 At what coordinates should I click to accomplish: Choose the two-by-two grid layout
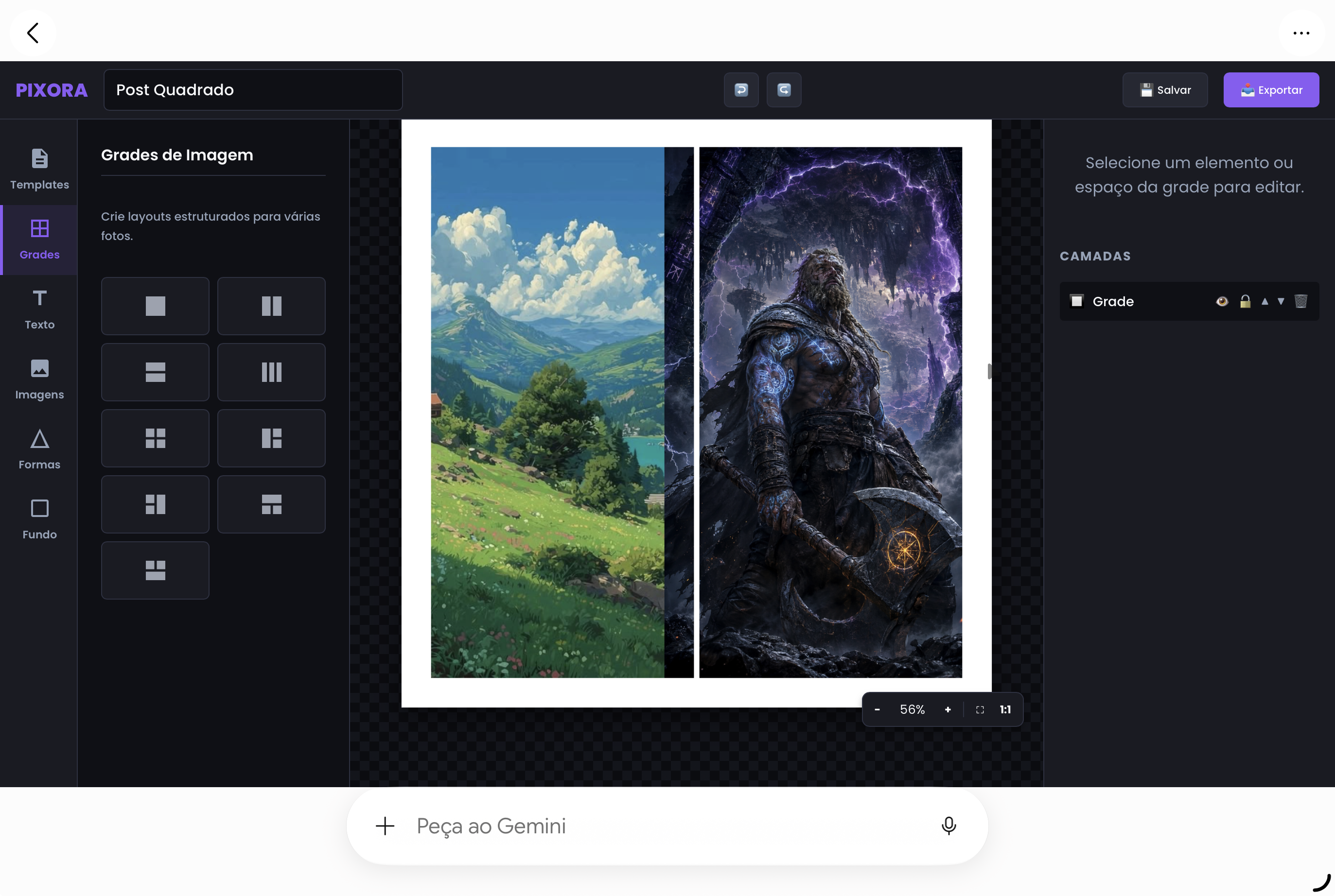(155, 438)
